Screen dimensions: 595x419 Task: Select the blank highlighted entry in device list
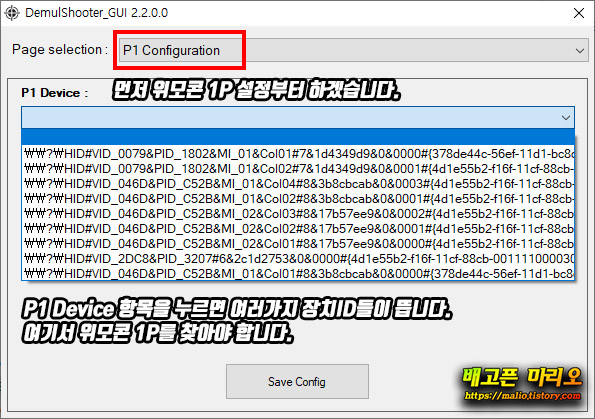point(298,137)
